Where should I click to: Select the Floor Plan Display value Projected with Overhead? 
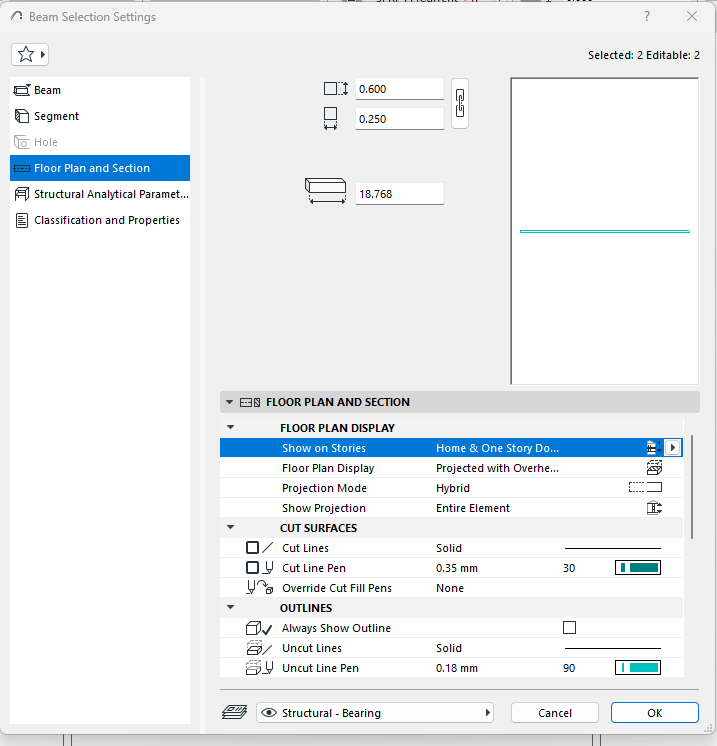pyautogui.click(x=497, y=468)
